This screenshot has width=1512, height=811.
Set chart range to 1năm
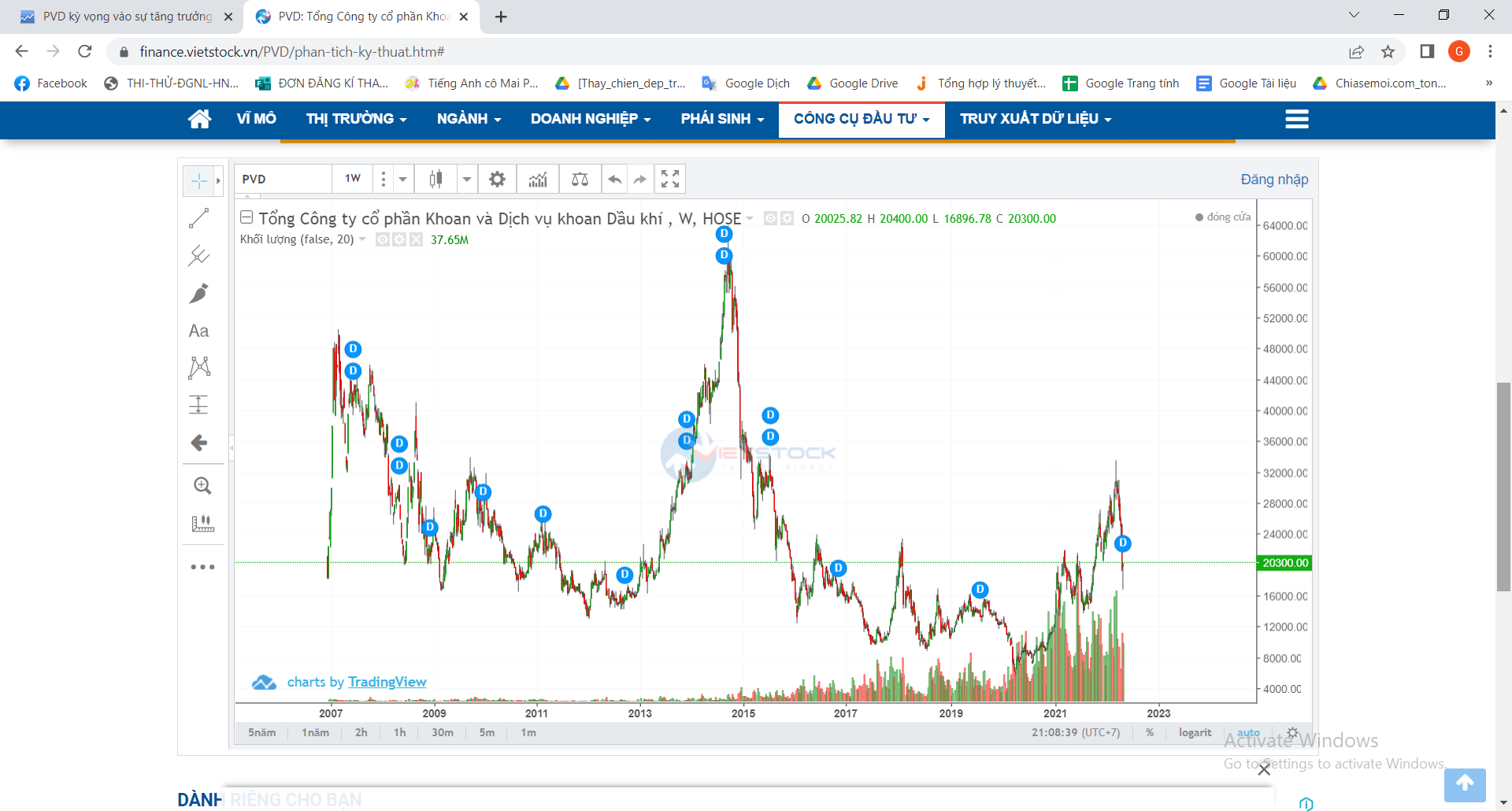tap(315, 732)
